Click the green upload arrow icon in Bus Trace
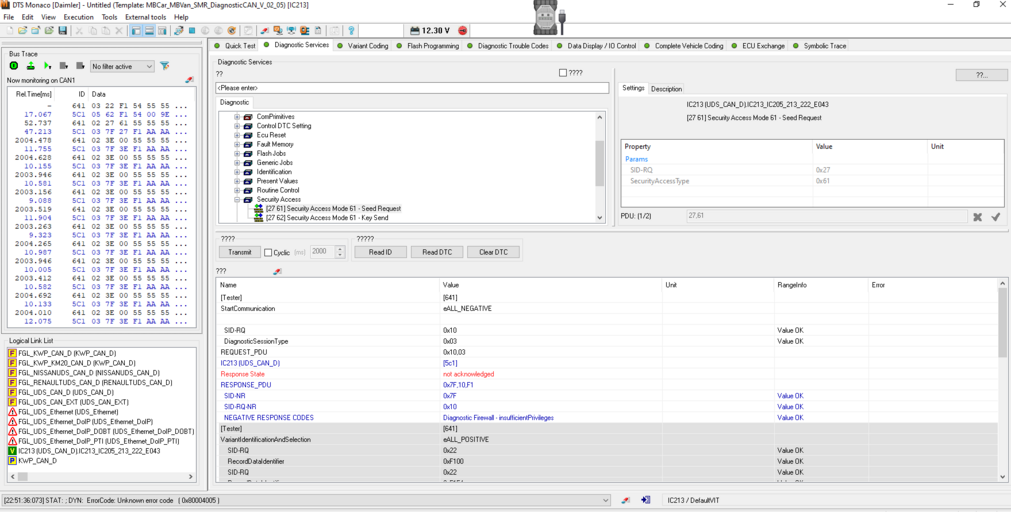The width and height of the screenshot is (1011, 512). coord(30,66)
